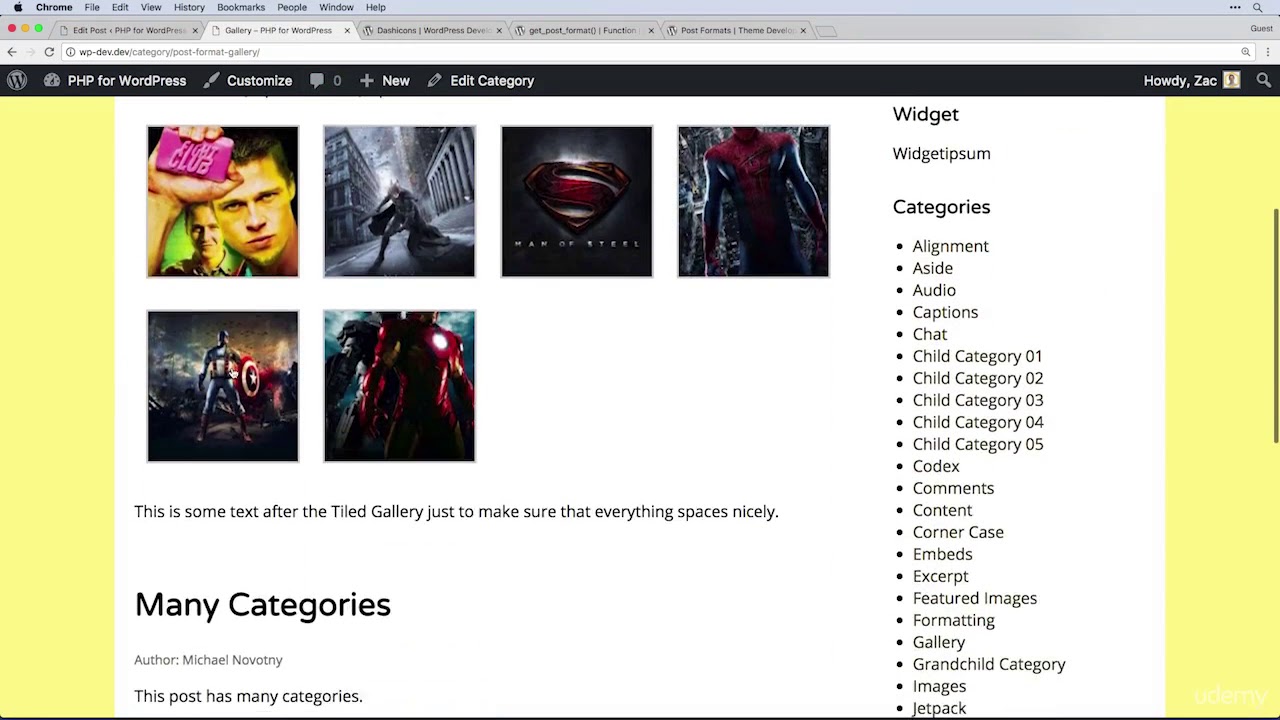Open the Codex category link
This screenshot has width=1280, height=720.
(935, 466)
